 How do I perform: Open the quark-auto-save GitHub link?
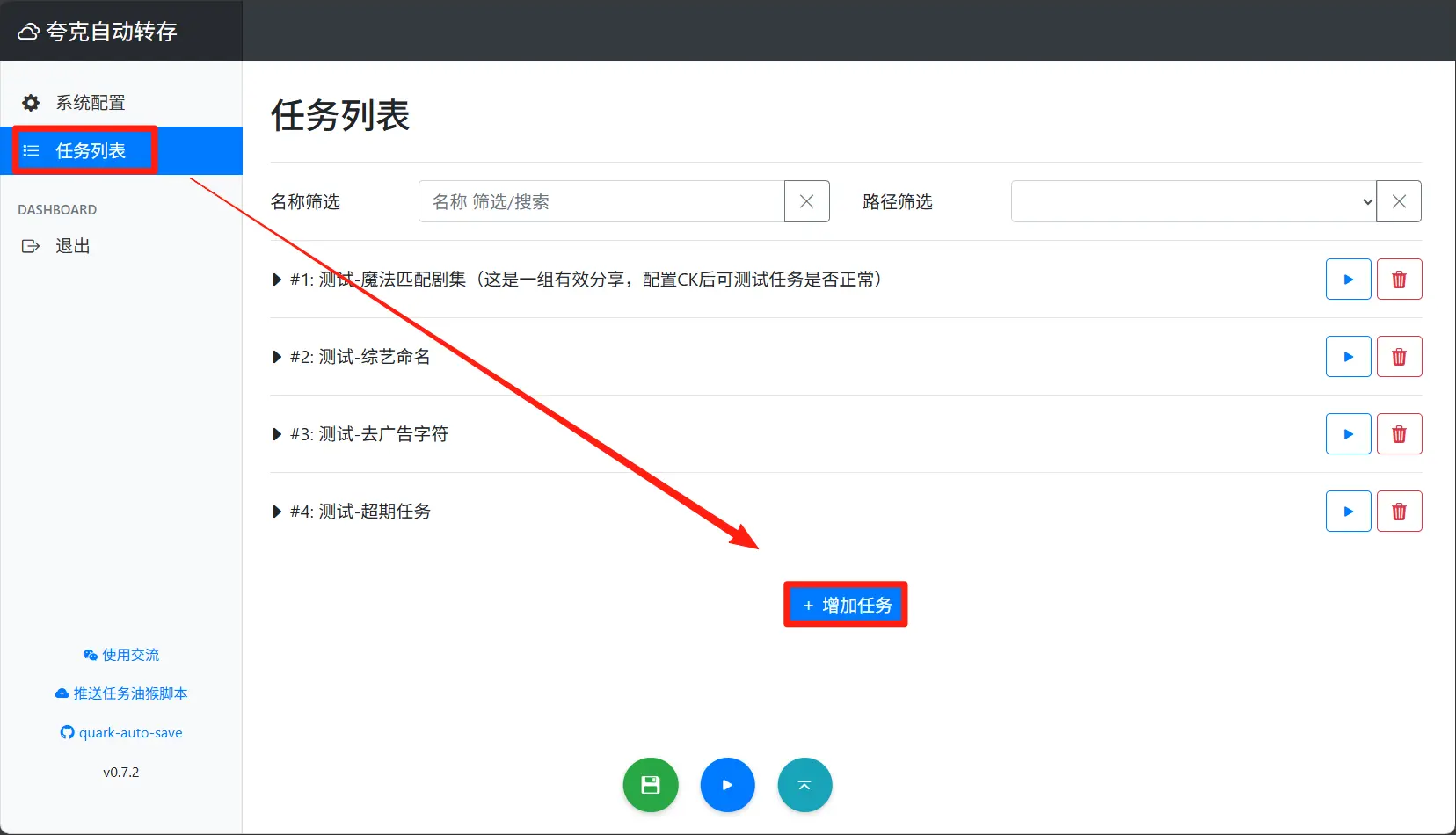click(121, 733)
